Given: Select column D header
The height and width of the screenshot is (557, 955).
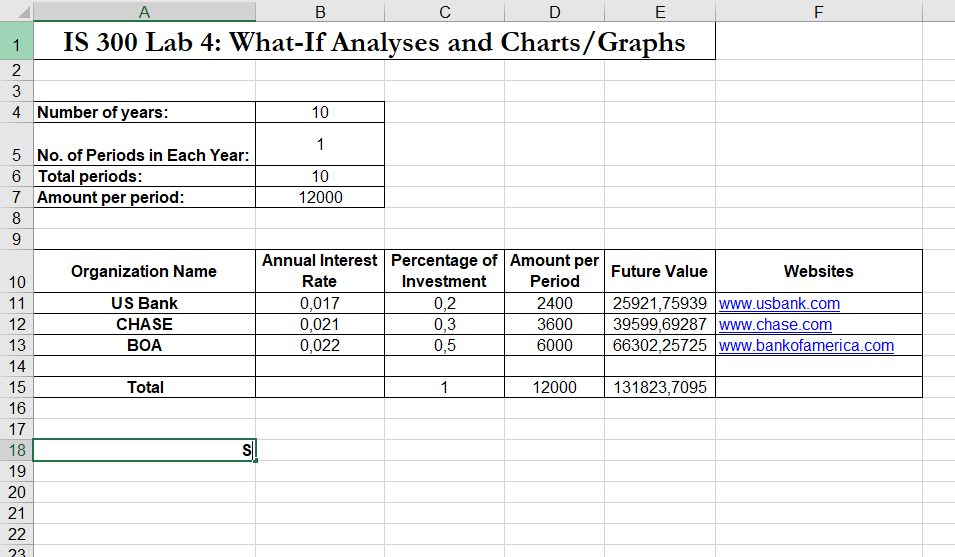Looking at the screenshot, I should [554, 12].
